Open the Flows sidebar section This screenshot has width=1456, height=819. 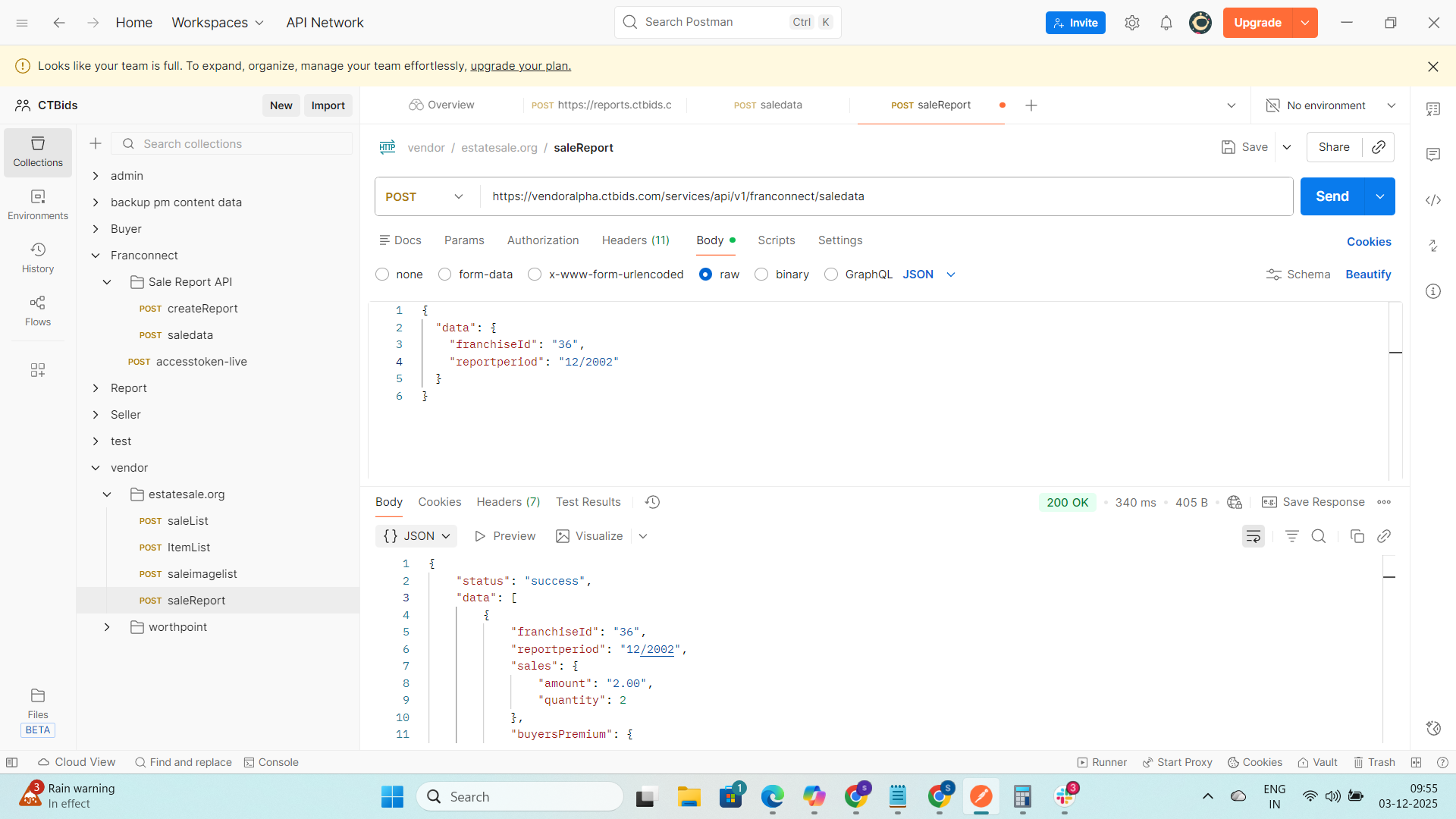pyautogui.click(x=38, y=311)
